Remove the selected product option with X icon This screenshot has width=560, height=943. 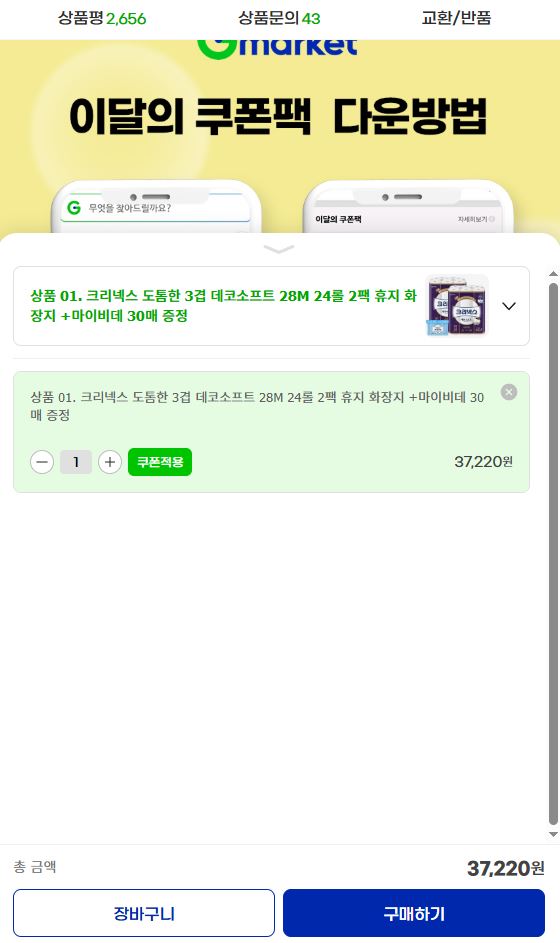point(509,392)
